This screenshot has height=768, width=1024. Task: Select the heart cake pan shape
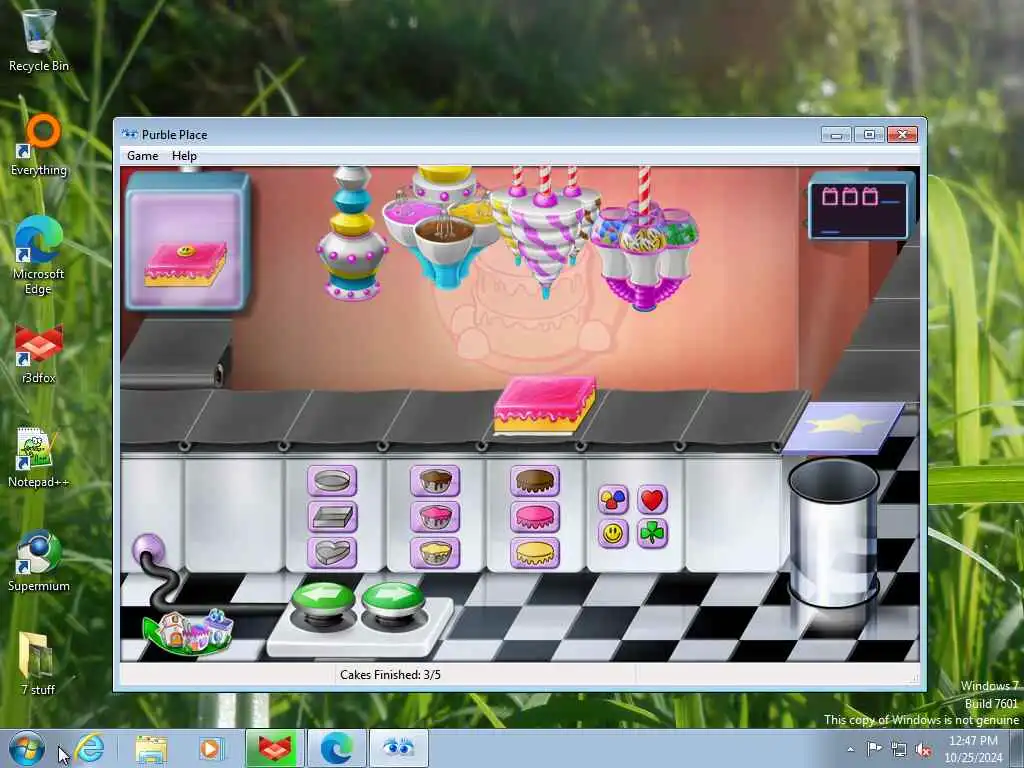(x=332, y=552)
